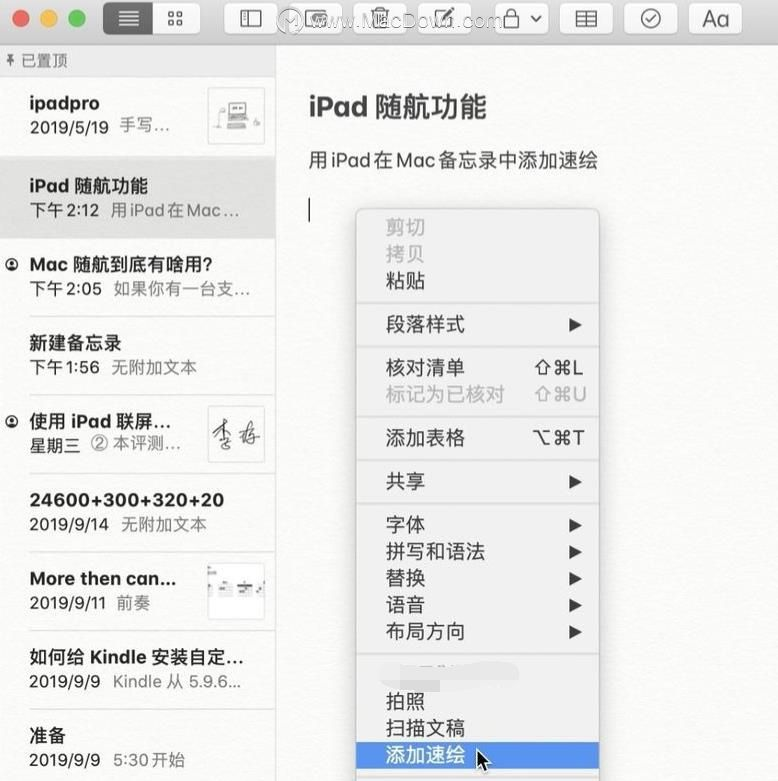Open the 新建备忘录 note
The height and width of the screenshot is (781, 778).
(x=137, y=355)
